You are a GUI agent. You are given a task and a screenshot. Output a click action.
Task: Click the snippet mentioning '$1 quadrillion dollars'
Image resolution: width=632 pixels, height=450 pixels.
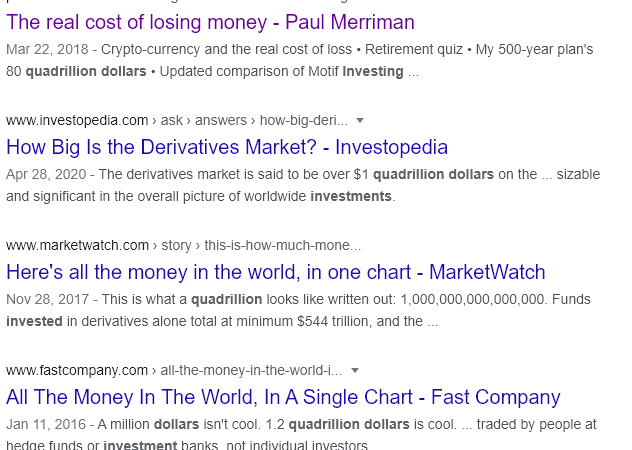pyautogui.click(x=303, y=185)
